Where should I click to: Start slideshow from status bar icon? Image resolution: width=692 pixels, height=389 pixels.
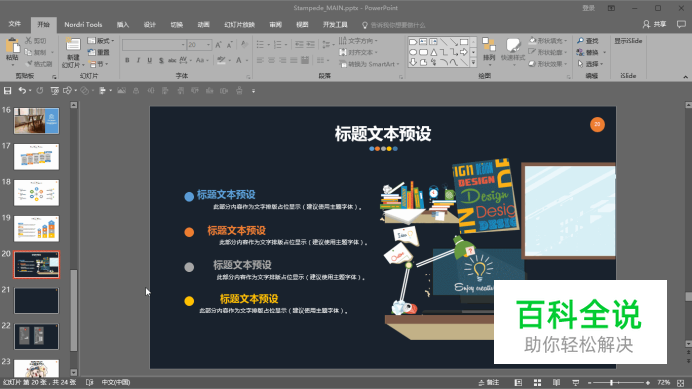tap(575, 382)
